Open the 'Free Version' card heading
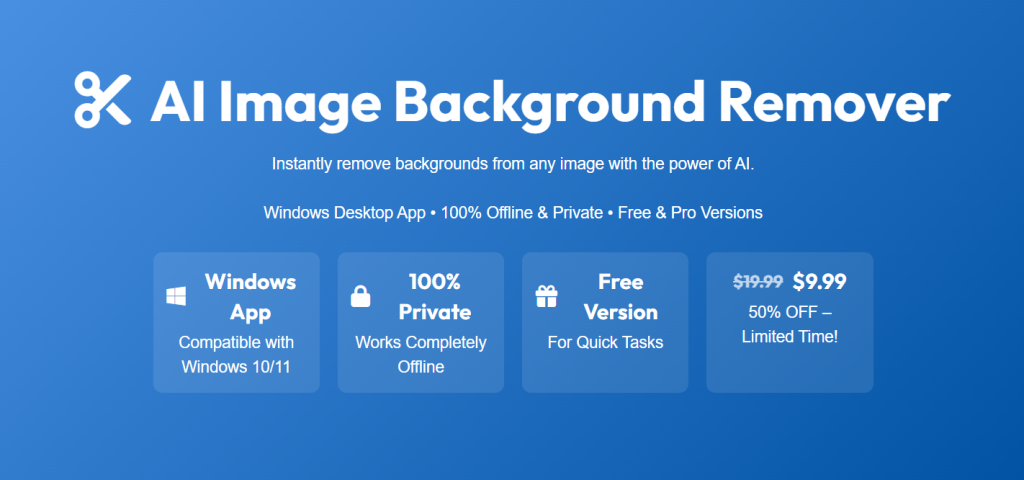The width and height of the screenshot is (1024, 480). tap(620, 297)
